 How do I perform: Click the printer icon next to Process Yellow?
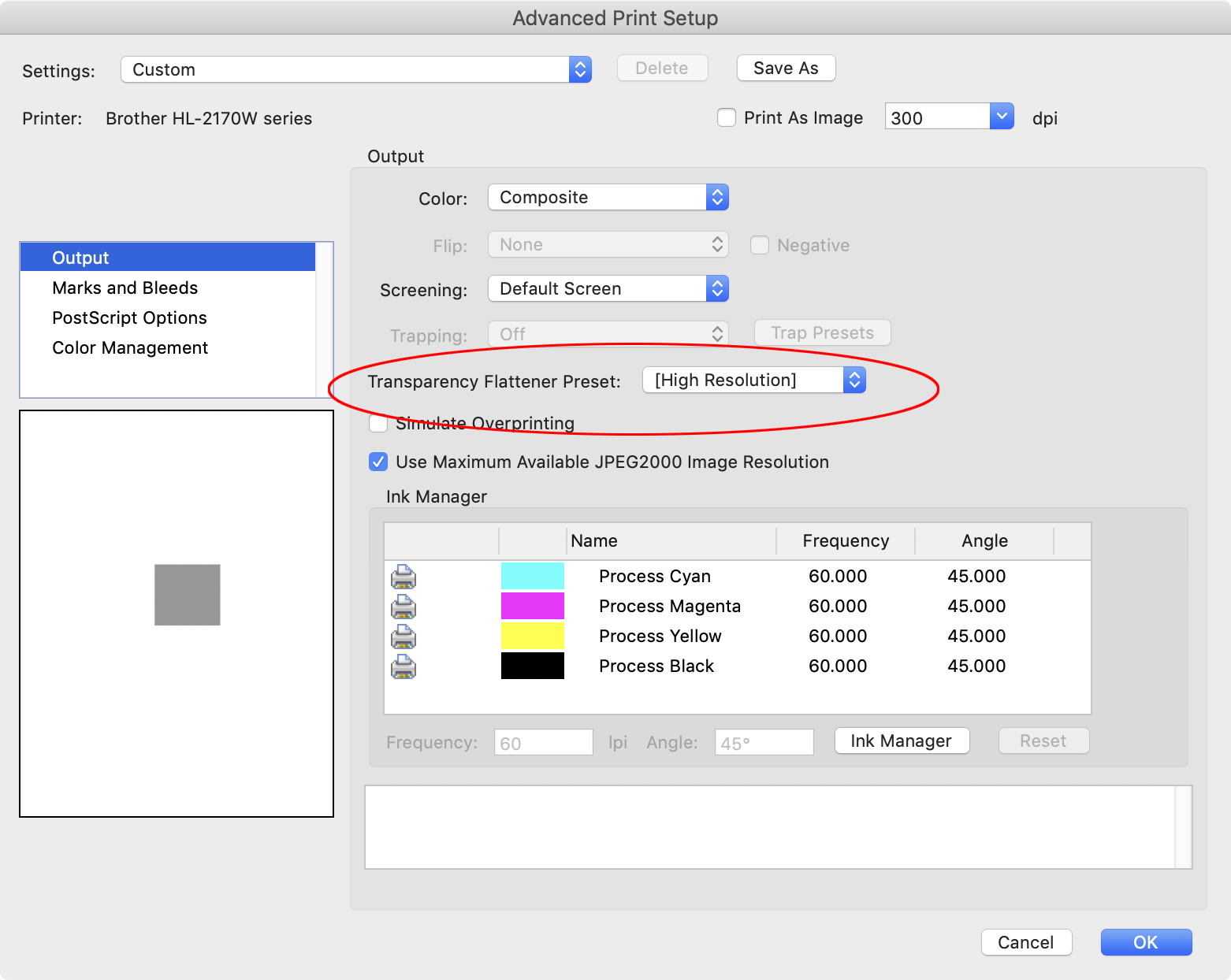(x=403, y=636)
